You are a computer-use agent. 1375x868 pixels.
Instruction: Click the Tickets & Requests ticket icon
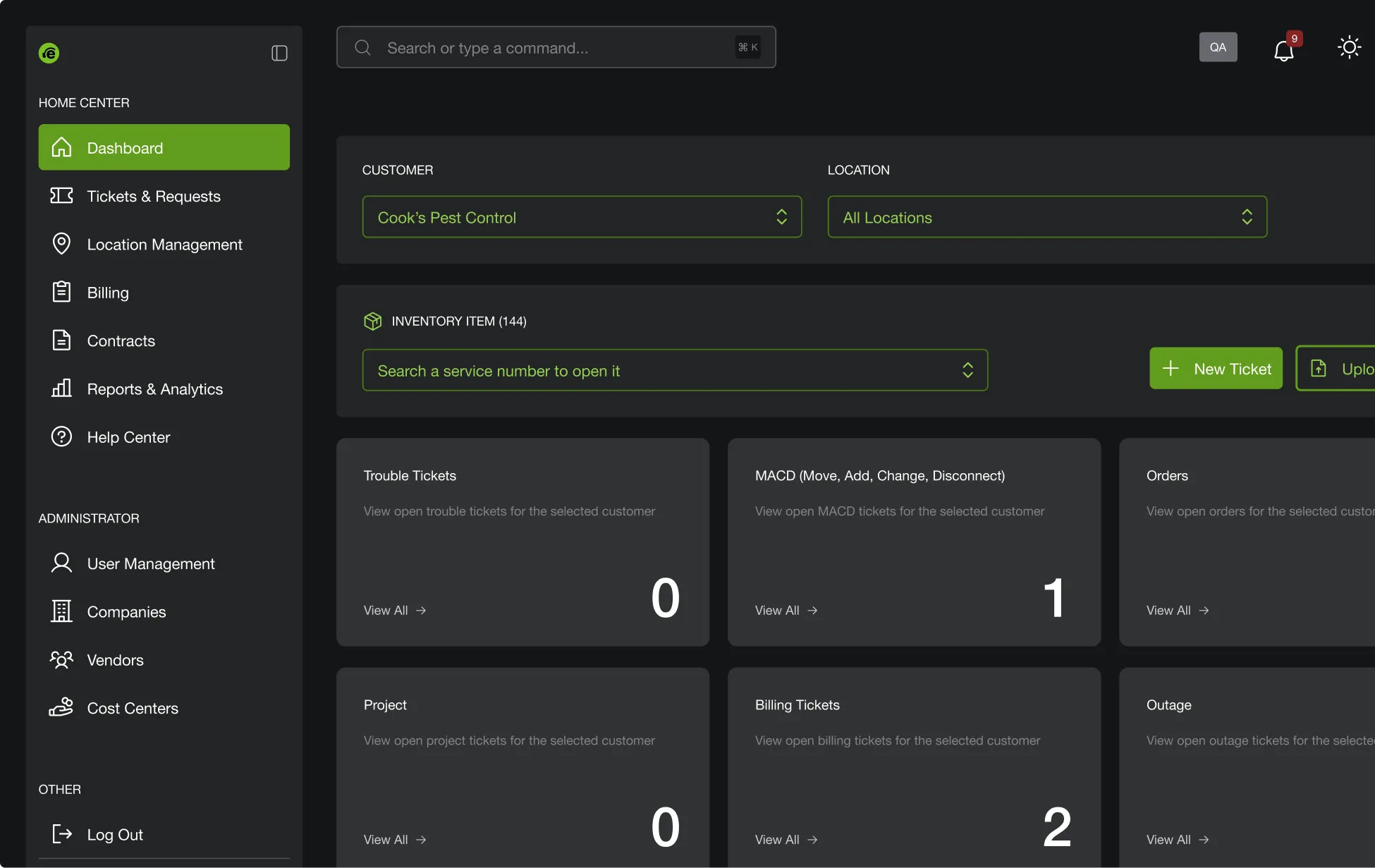(61, 195)
